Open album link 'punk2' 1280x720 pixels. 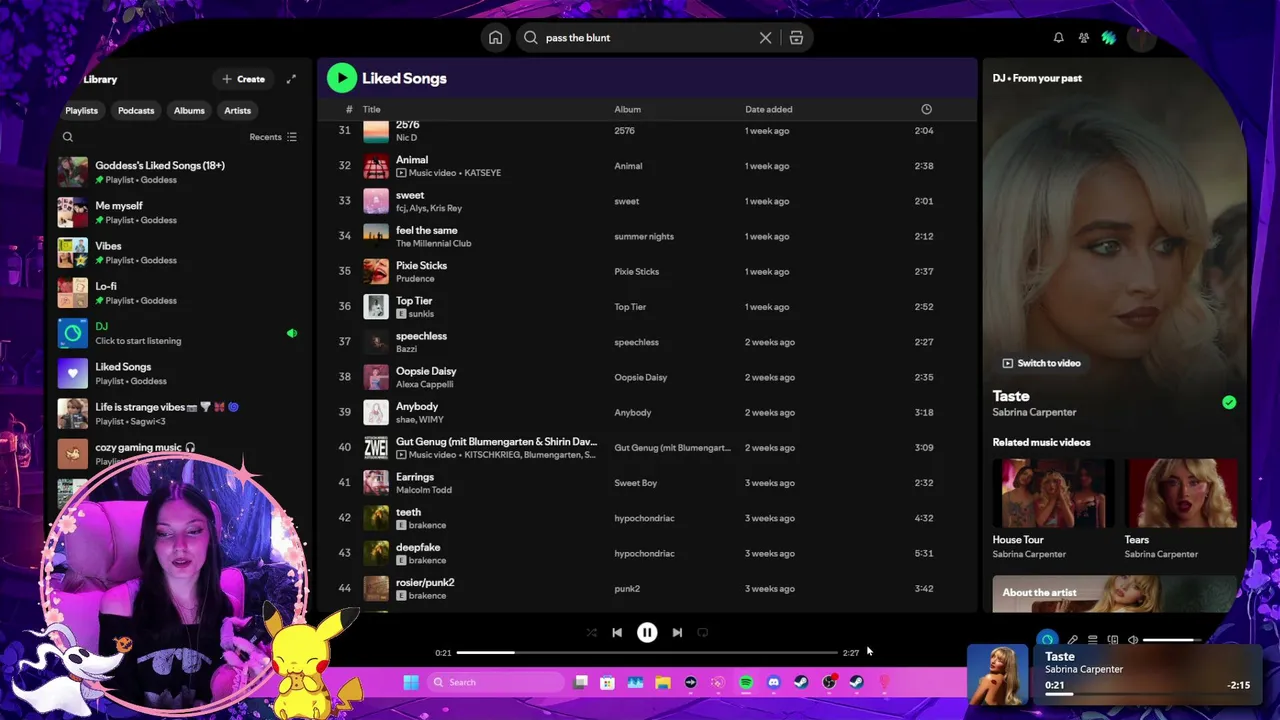627,589
